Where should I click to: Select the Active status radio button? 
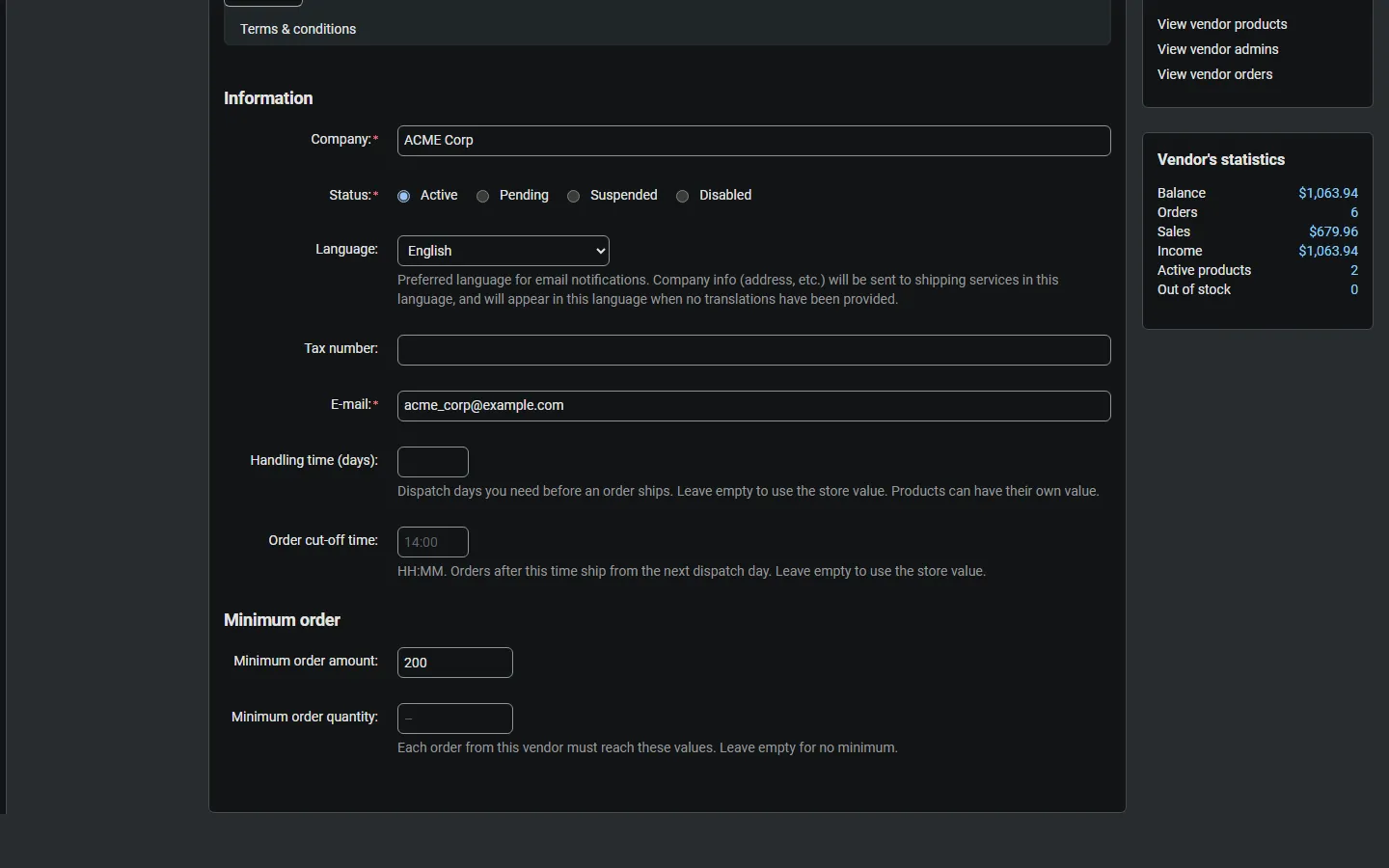[x=404, y=196]
